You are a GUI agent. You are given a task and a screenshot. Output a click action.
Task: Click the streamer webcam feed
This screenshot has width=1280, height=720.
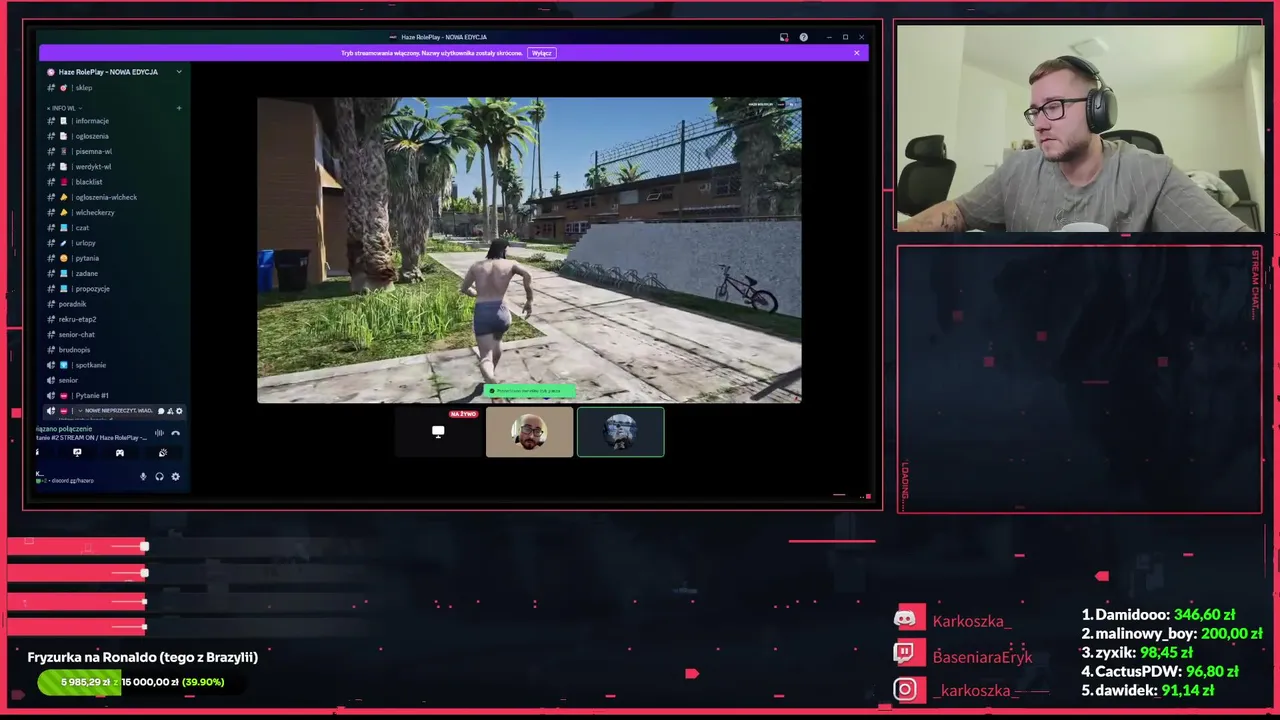[1080, 128]
